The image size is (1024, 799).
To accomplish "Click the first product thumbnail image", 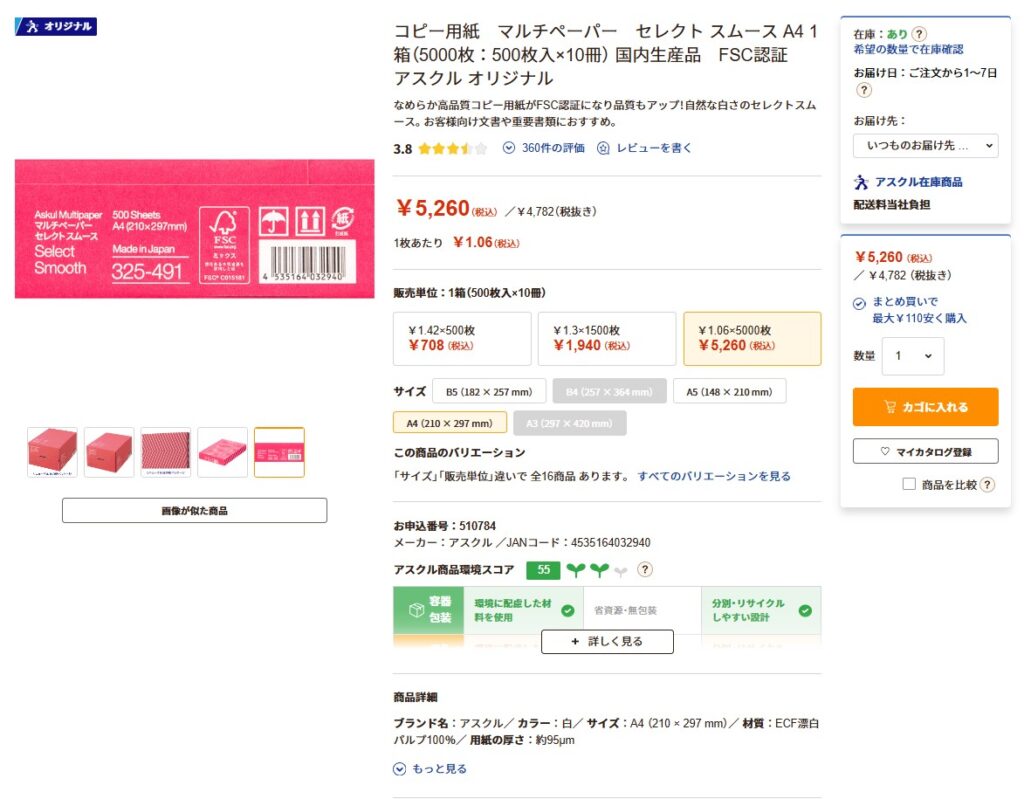I will click(x=52, y=452).
